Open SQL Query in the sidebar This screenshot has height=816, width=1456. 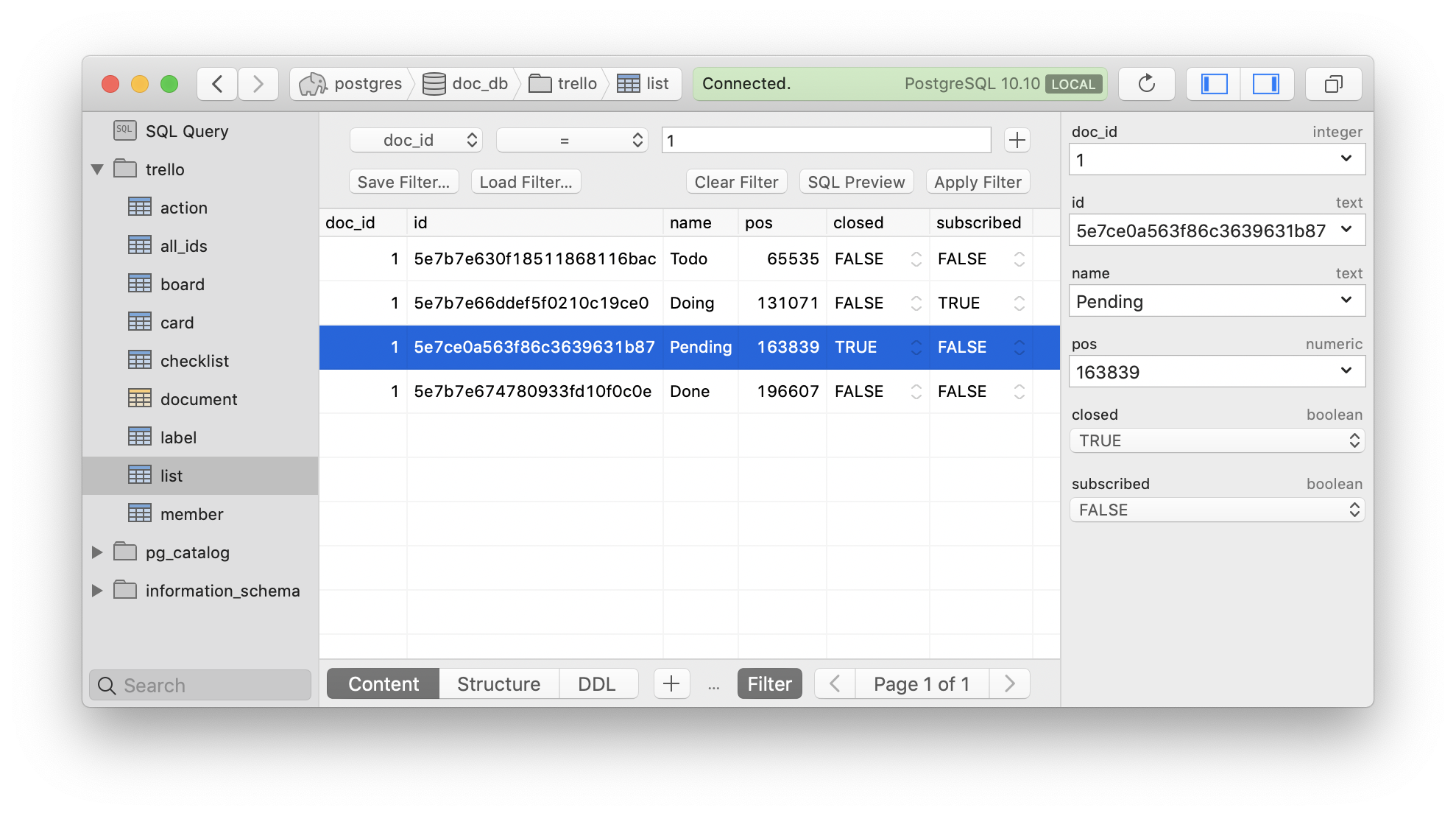point(186,131)
